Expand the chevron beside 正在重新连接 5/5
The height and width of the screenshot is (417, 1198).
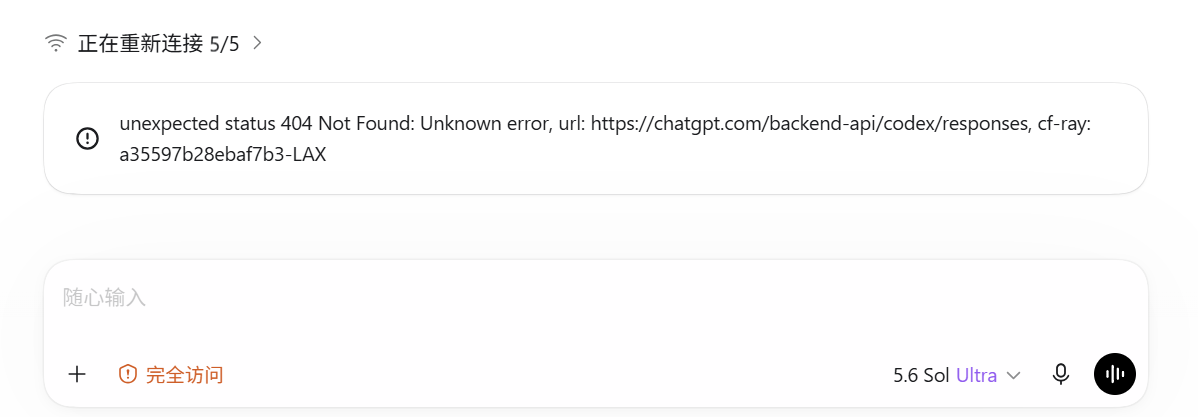[x=257, y=44]
